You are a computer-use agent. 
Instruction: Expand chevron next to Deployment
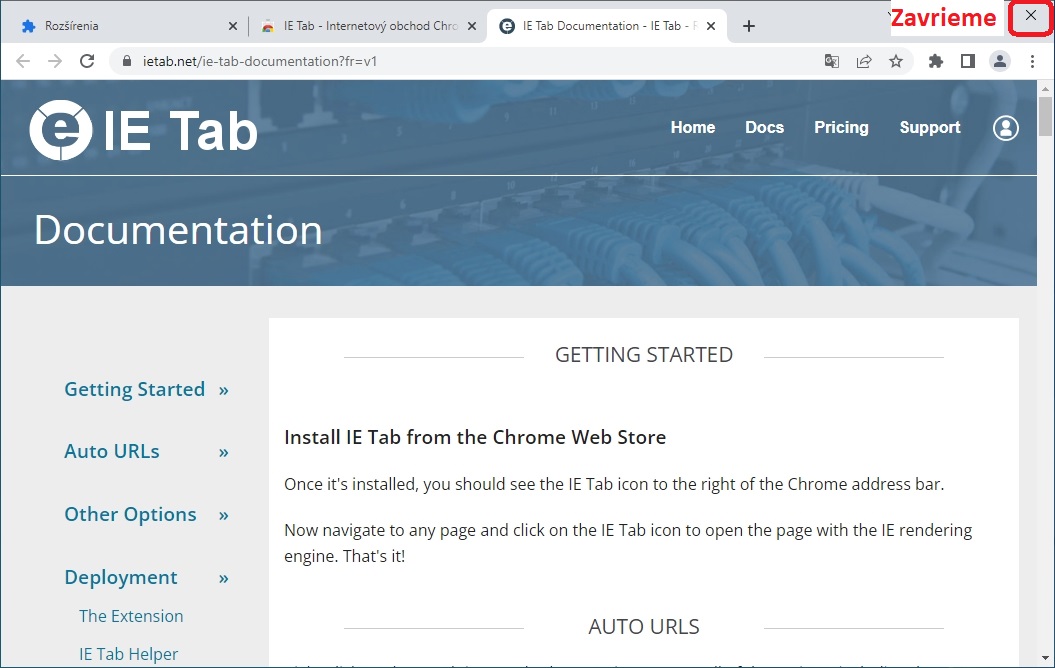click(223, 578)
